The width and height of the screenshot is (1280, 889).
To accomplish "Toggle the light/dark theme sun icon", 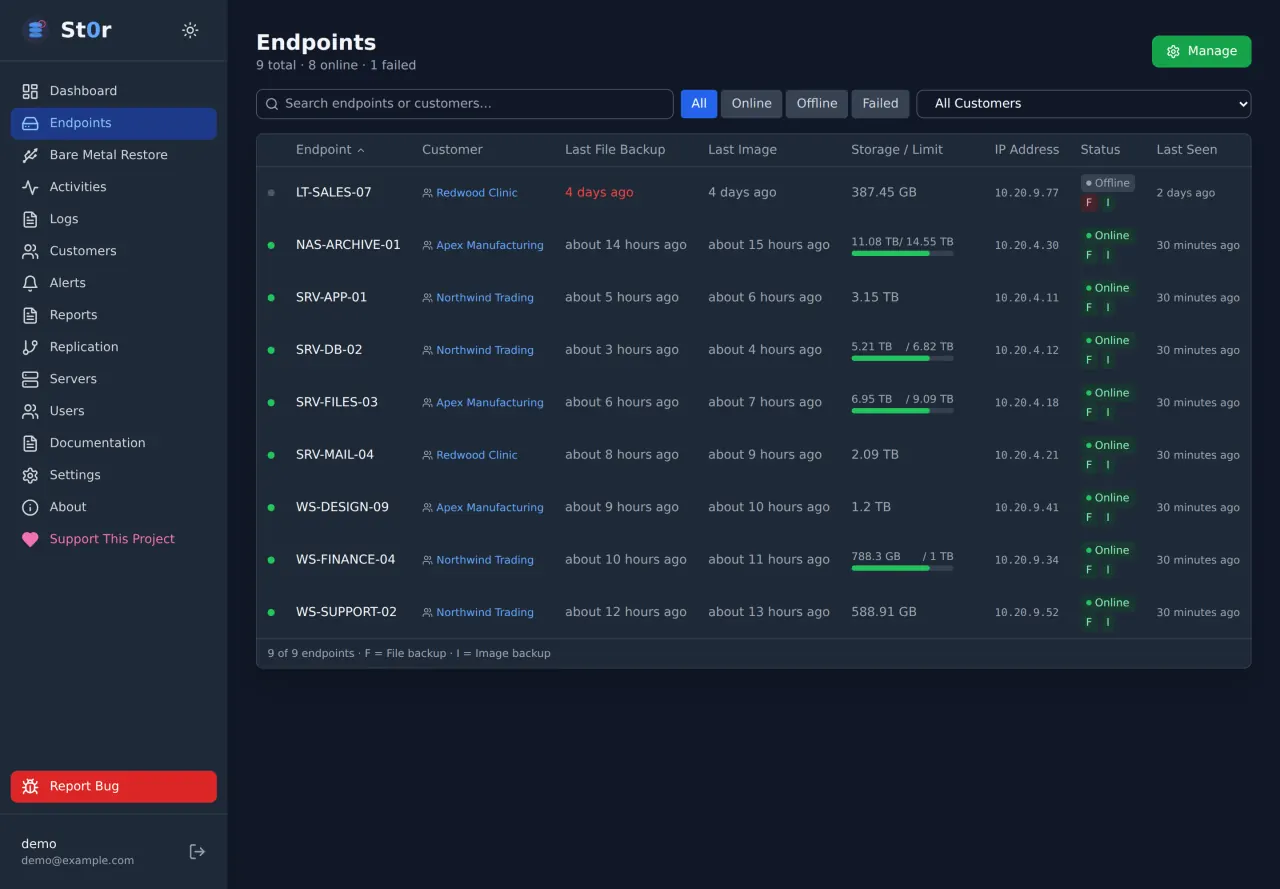I will [190, 30].
